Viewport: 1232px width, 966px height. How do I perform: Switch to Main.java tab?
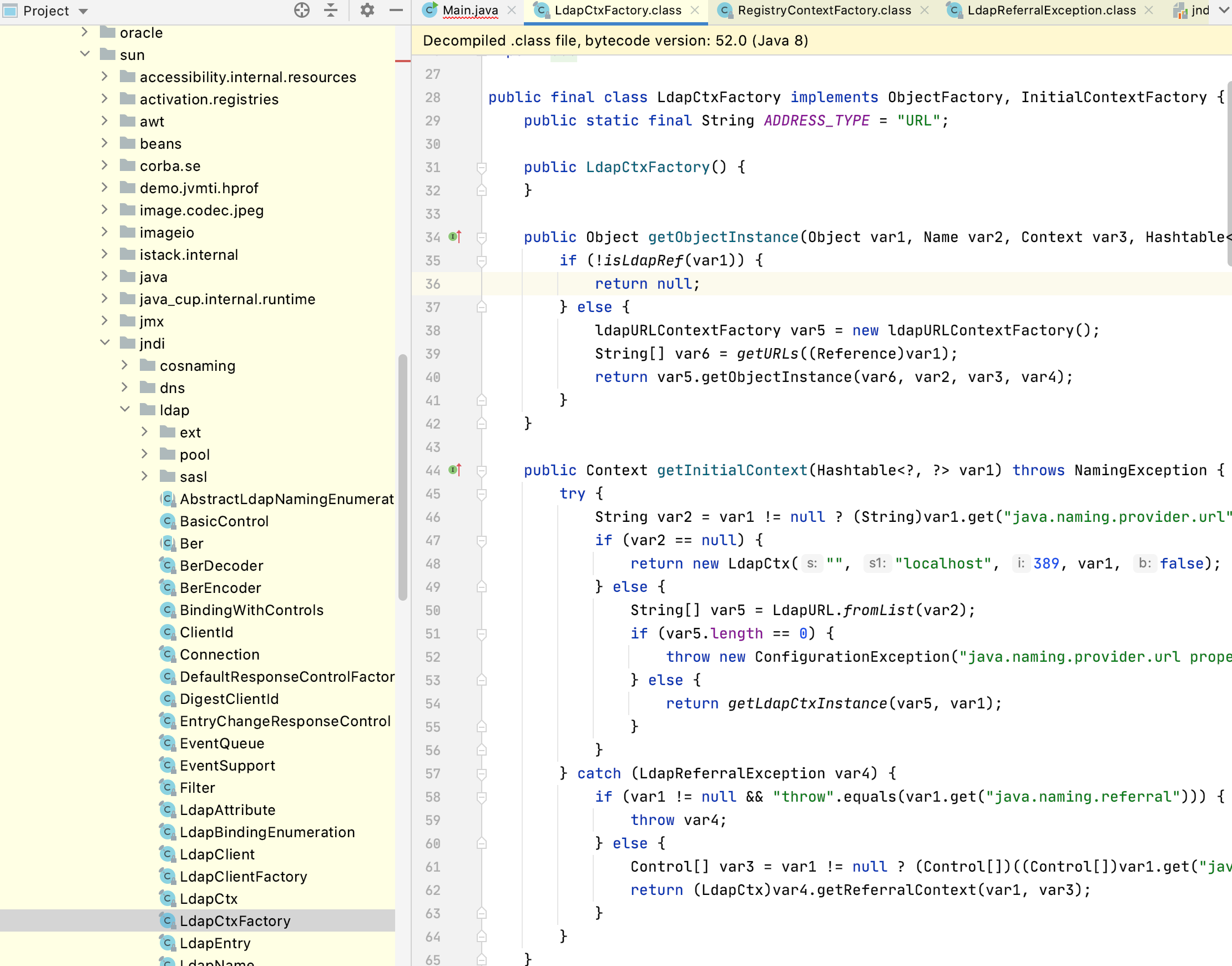(470, 10)
